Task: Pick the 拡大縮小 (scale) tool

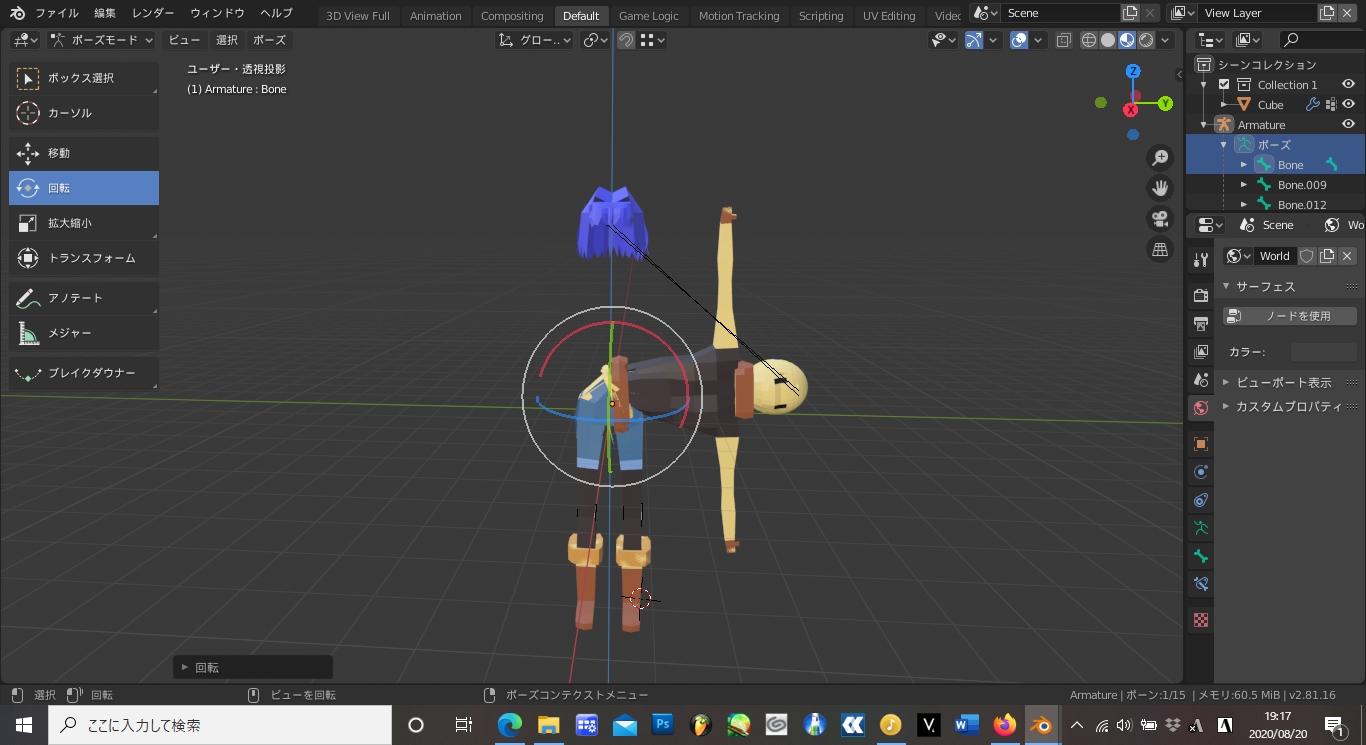Action: (x=84, y=223)
